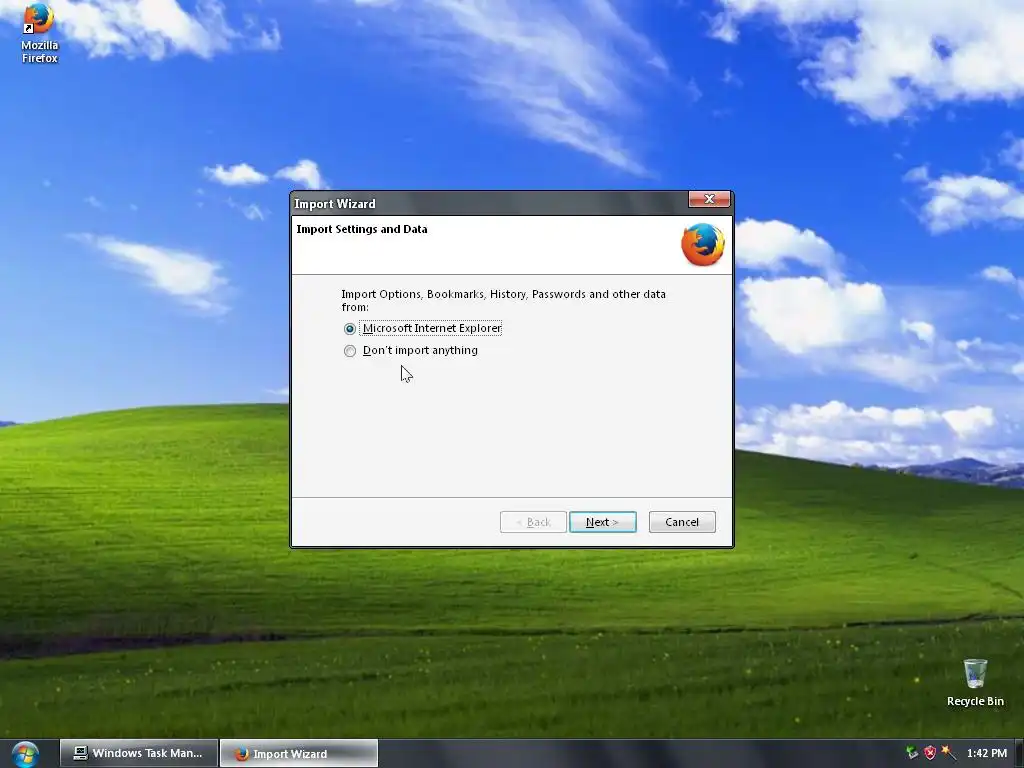This screenshot has height=768, width=1024.
Task: Click the green network tray icon
Action: tap(912, 753)
